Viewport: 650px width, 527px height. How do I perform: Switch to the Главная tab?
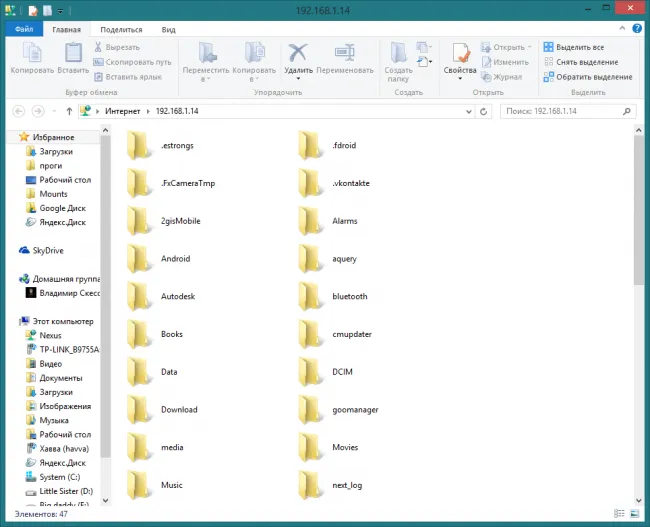[x=66, y=29]
